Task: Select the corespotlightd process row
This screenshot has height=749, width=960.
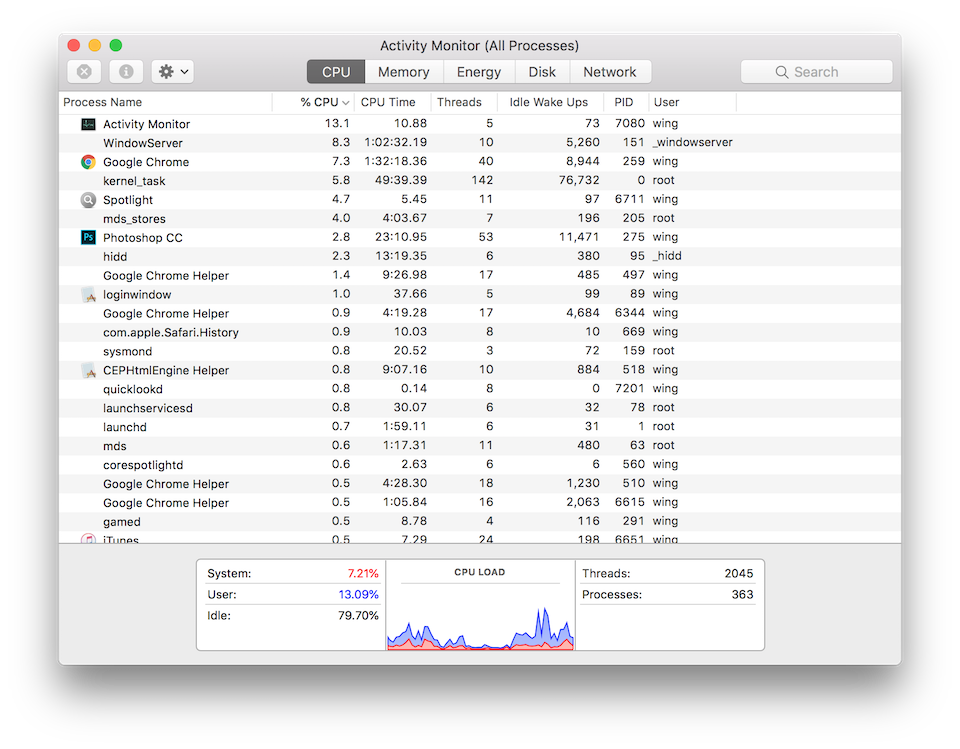Action: pos(480,465)
